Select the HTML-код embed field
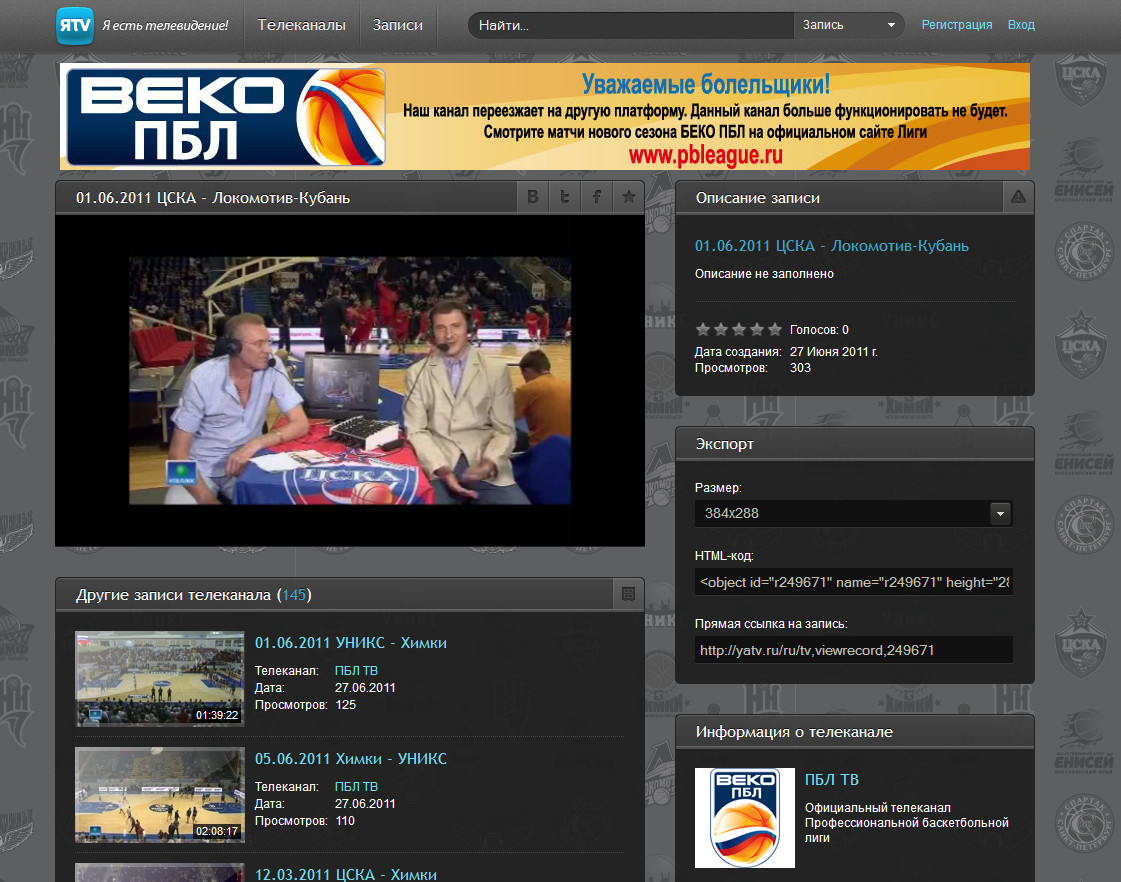The image size is (1121, 882). tap(854, 583)
